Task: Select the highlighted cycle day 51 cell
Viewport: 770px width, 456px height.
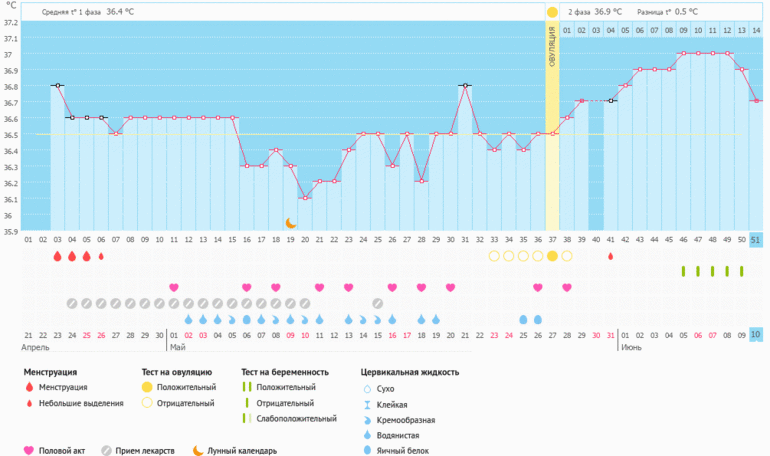Action: [756, 240]
